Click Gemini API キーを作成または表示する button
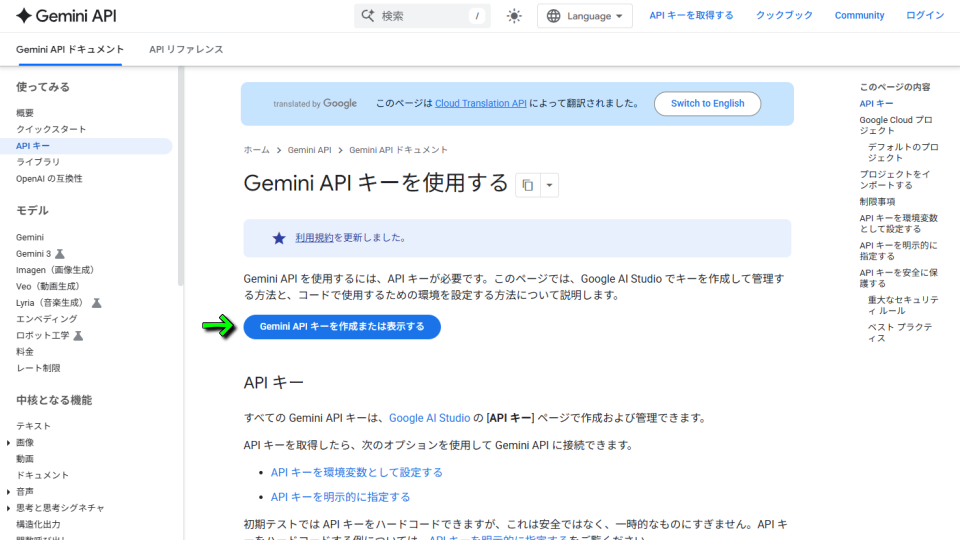Screen dimensions: 960x540 (342, 326)
